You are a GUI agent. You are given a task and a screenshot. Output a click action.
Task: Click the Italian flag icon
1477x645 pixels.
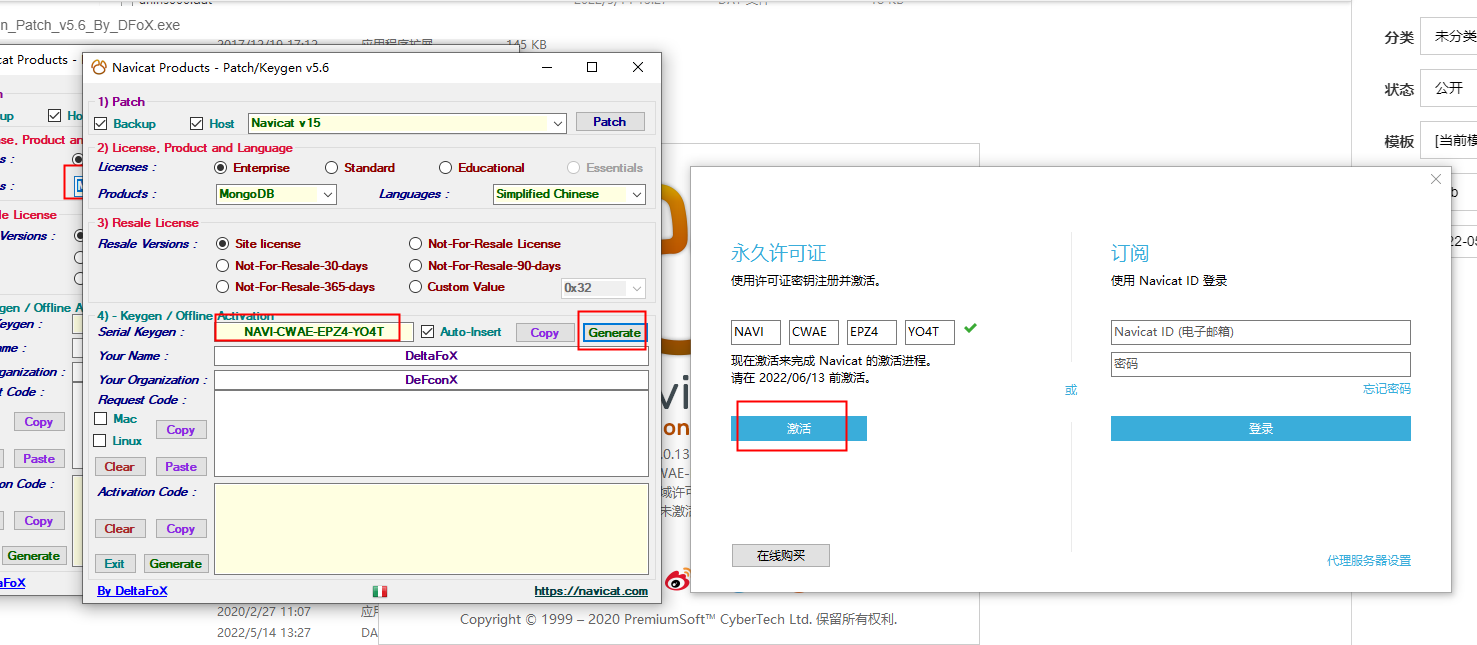click(x=380, y=591)
